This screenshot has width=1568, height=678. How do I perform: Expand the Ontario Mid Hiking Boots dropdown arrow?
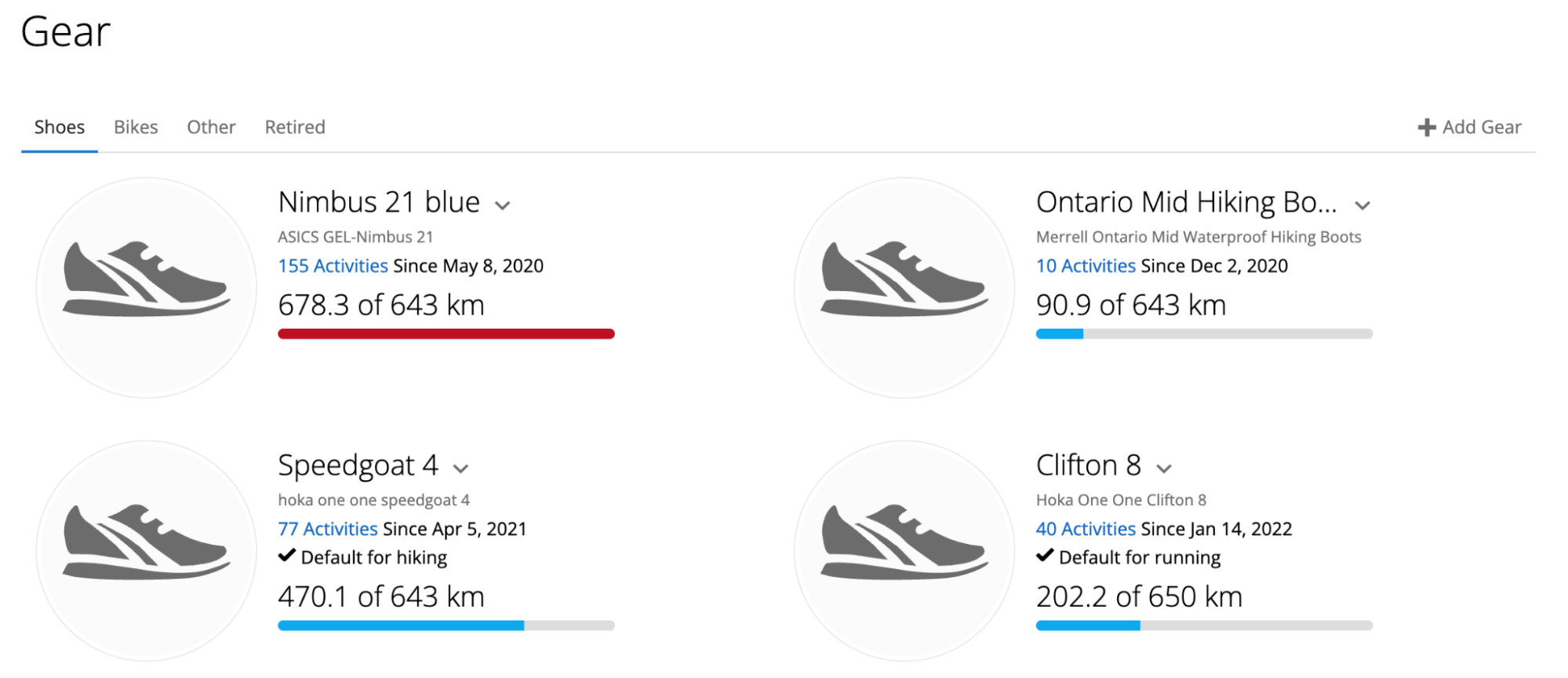(x=1362, y=206)
